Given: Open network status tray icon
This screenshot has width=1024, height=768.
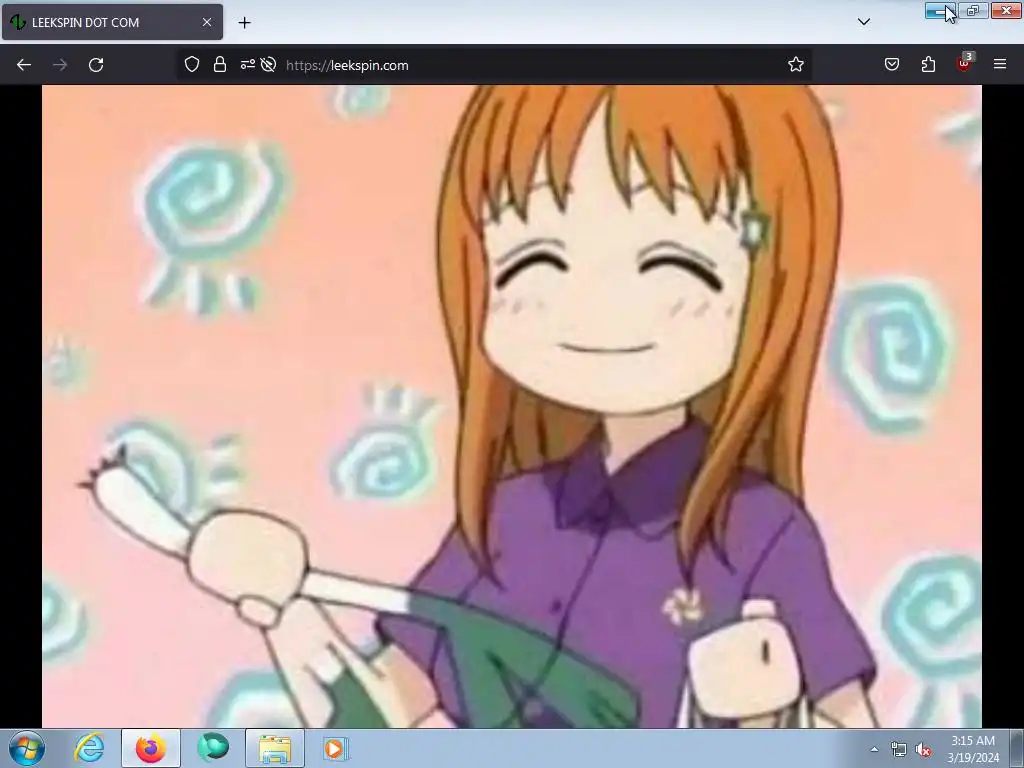Looking at the screenshot, I should click(x=899, y=750).
